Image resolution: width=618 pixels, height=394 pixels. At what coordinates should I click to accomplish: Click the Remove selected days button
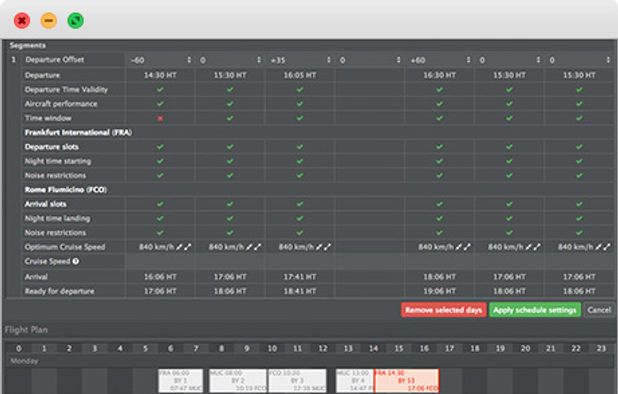[443, 310]
